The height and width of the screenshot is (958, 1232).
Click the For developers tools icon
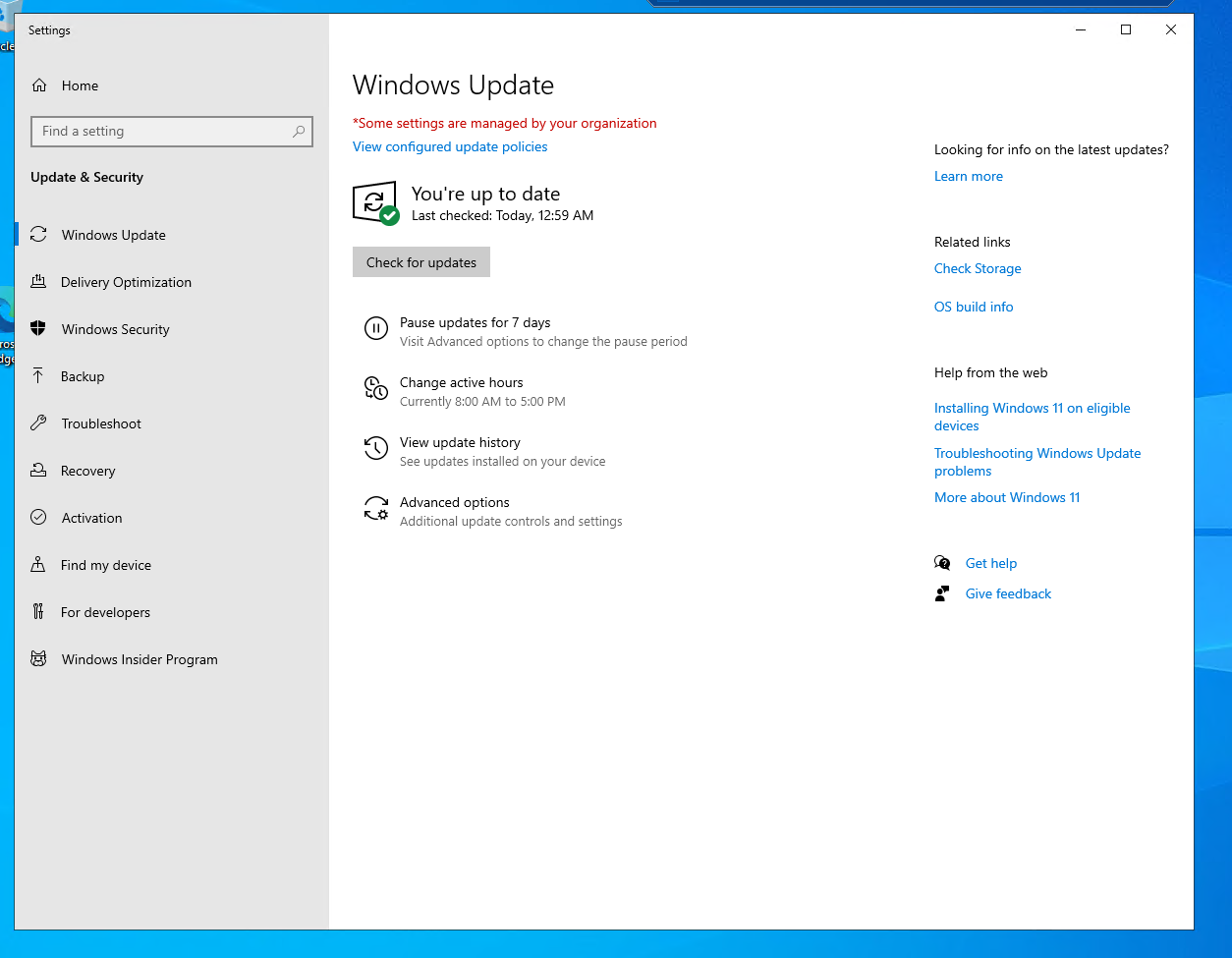pos(38,612)
